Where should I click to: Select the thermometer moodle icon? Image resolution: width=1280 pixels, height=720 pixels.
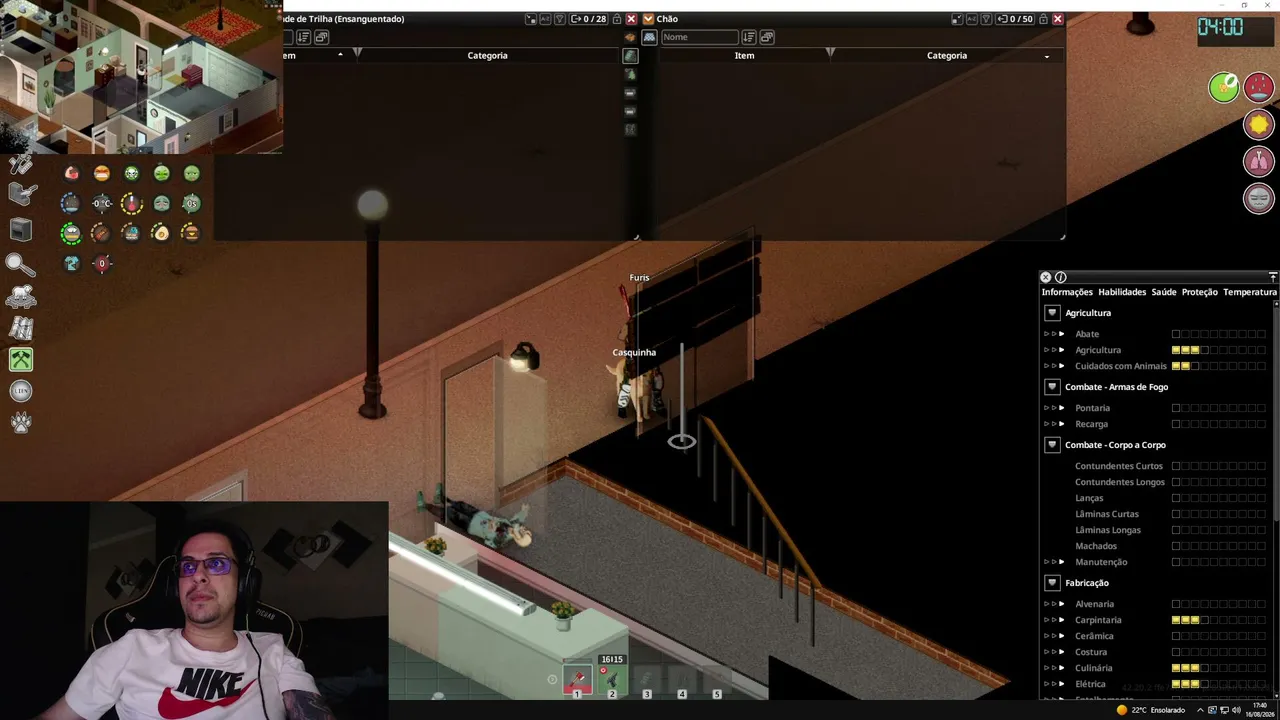tap(131, 203)
